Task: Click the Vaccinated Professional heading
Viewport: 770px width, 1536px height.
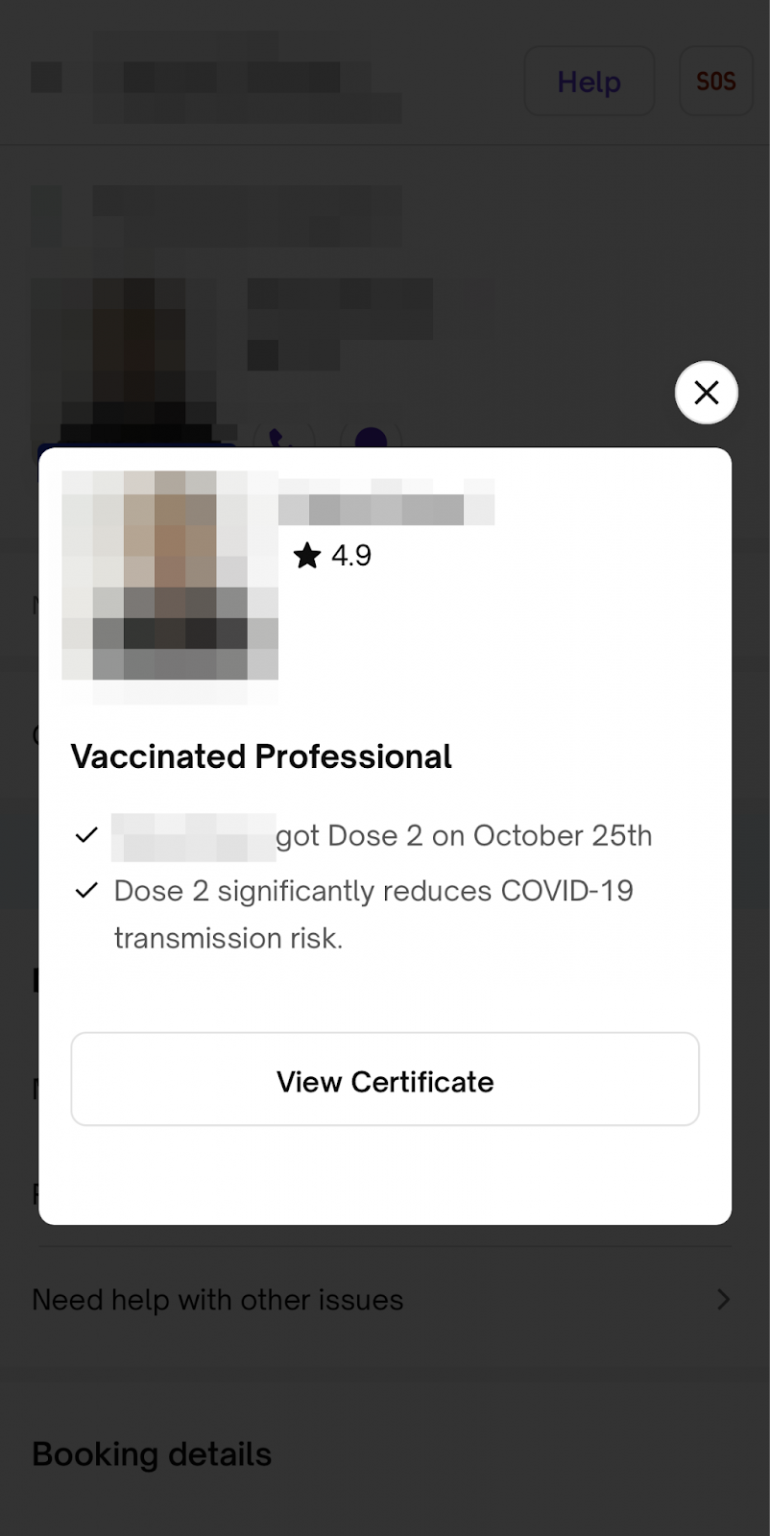Action: coord(261,757)
